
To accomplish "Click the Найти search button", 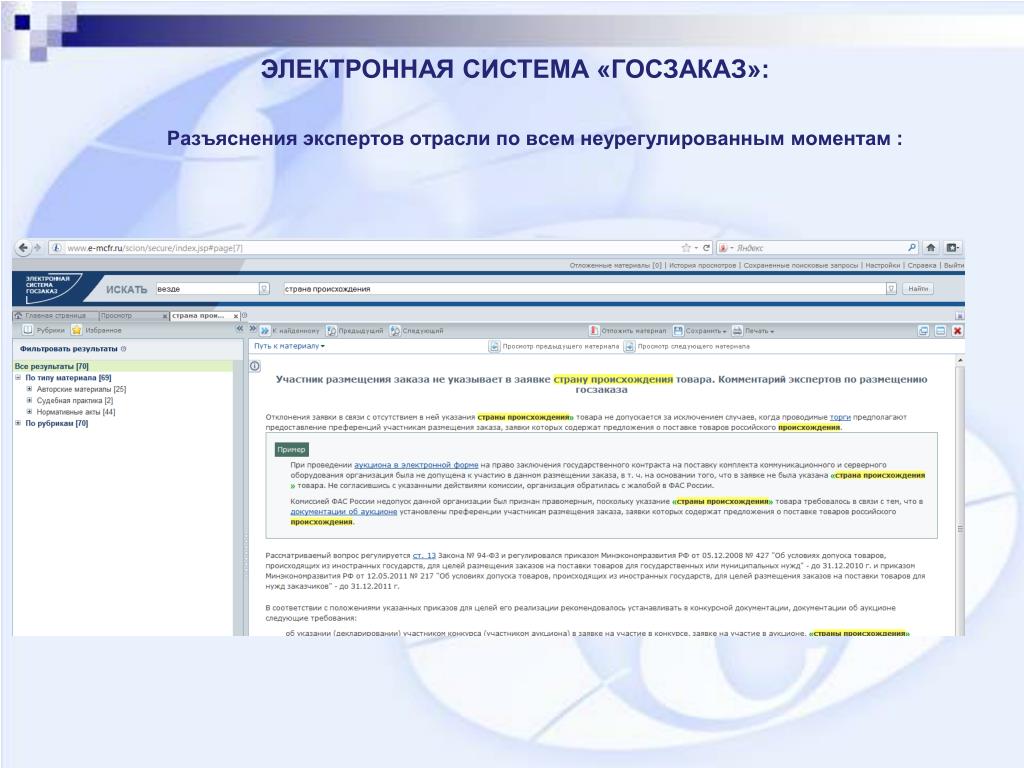I will (x=918, y=289).
